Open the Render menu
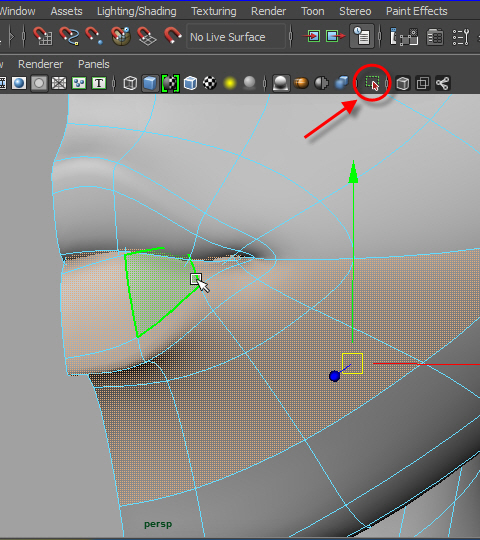Image resolution: width=480 pixels, height=540 pixels. [268, 11]
